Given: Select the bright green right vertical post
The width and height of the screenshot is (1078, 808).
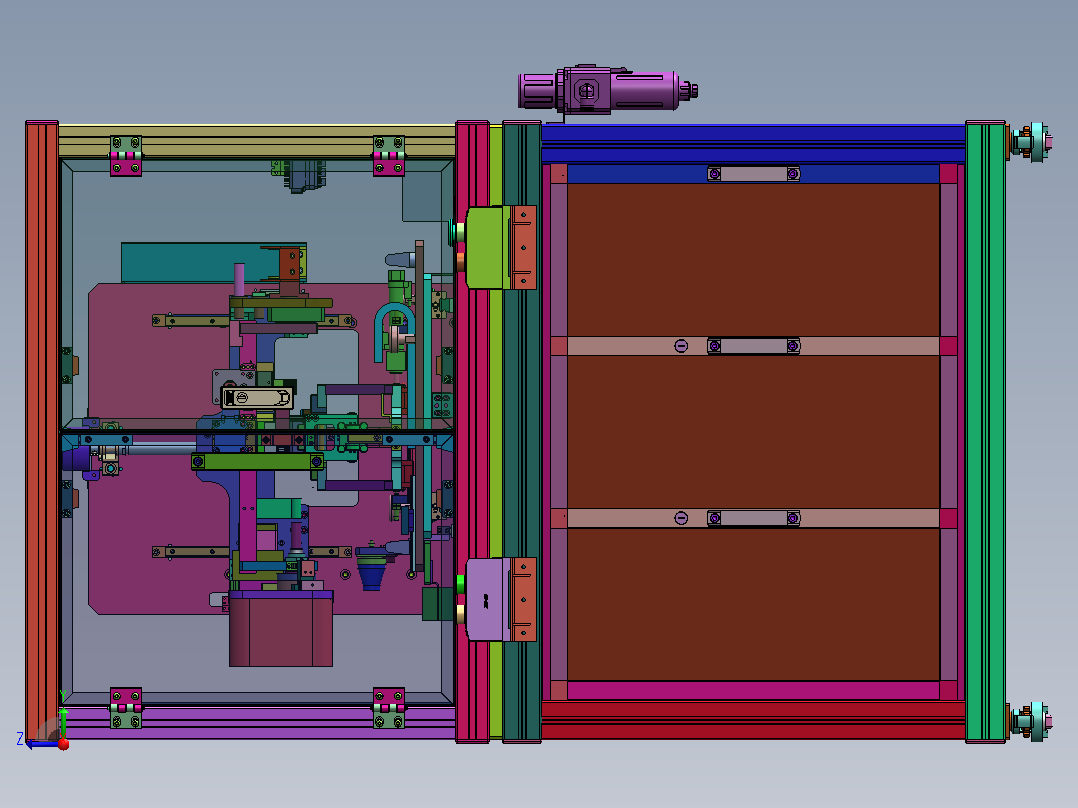Looking at the screenshot, I should pos(985,432).
